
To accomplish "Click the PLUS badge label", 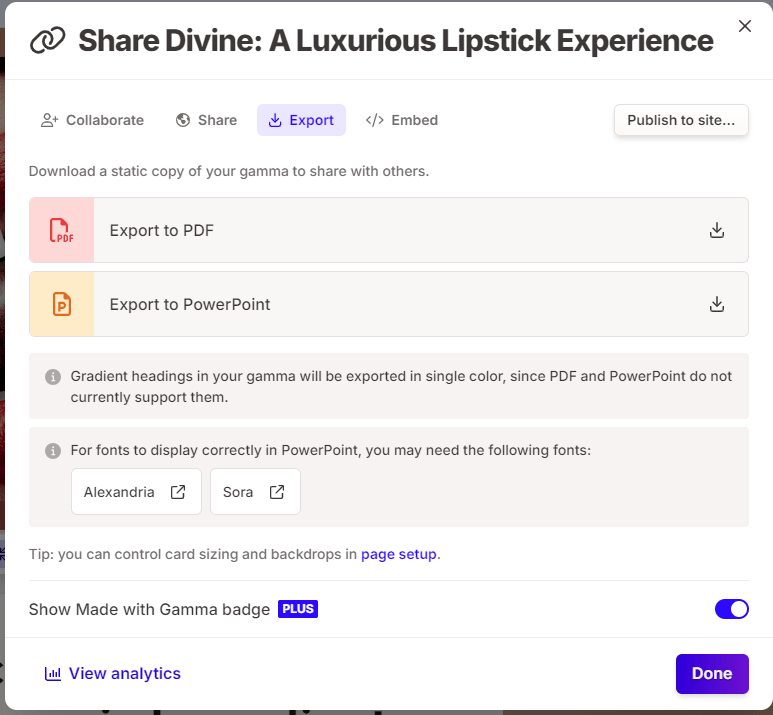I will coord(298,609).
